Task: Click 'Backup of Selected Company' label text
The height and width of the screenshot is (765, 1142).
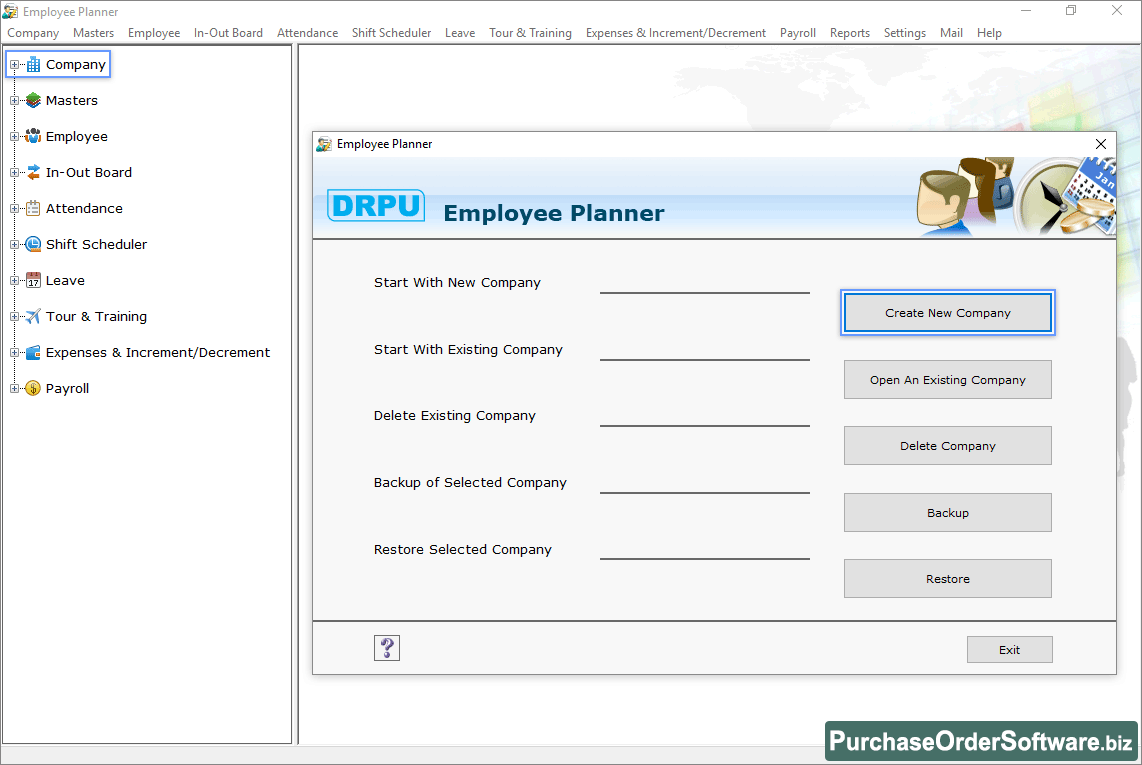Action: [470, 482]
